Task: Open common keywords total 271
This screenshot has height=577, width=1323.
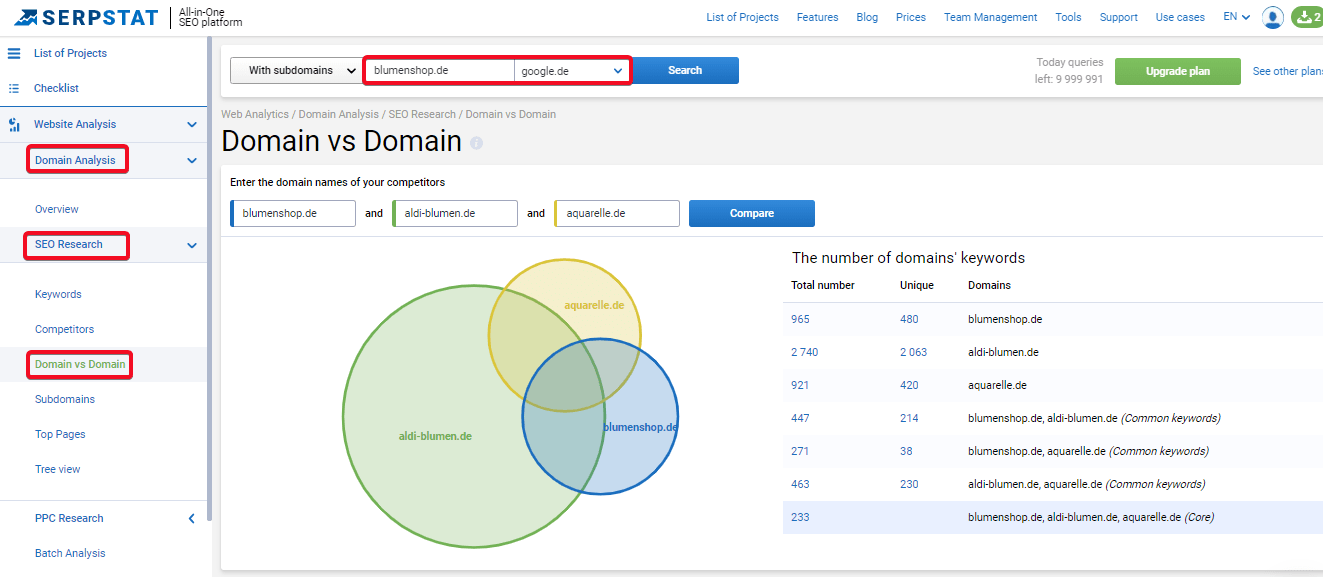Action: (800, 451)
